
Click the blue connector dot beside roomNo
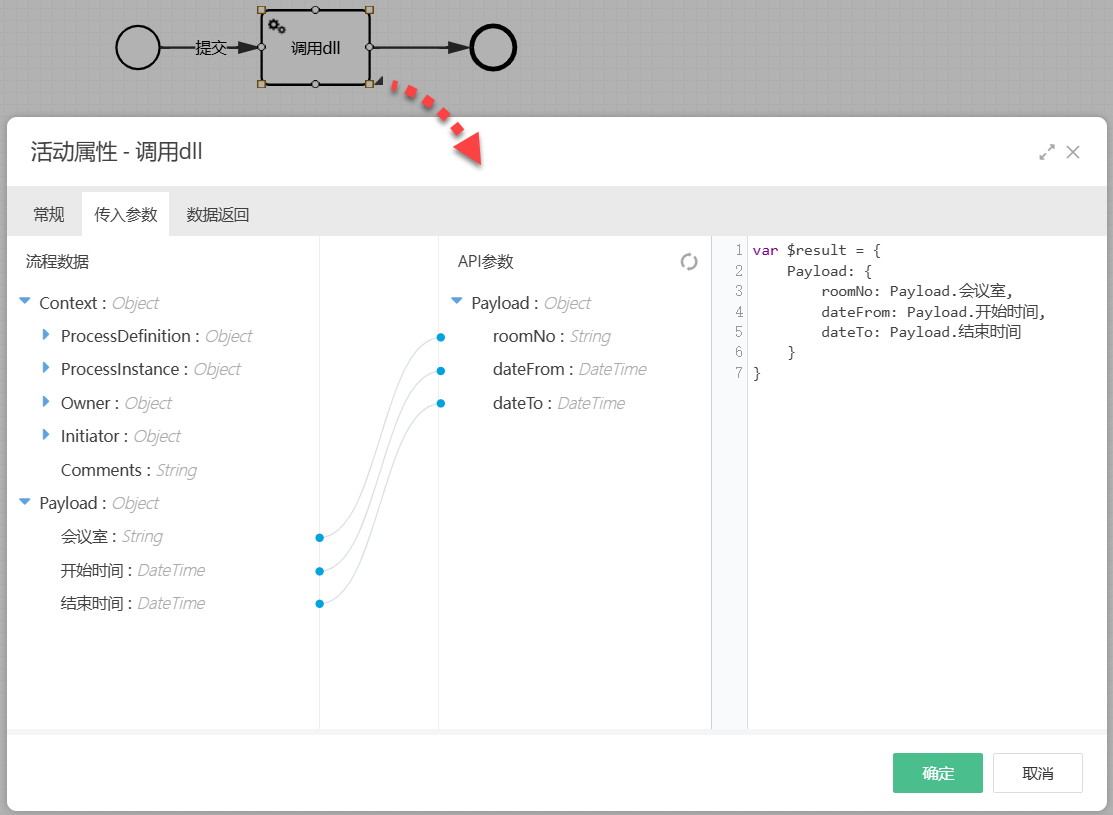[440, 337]
